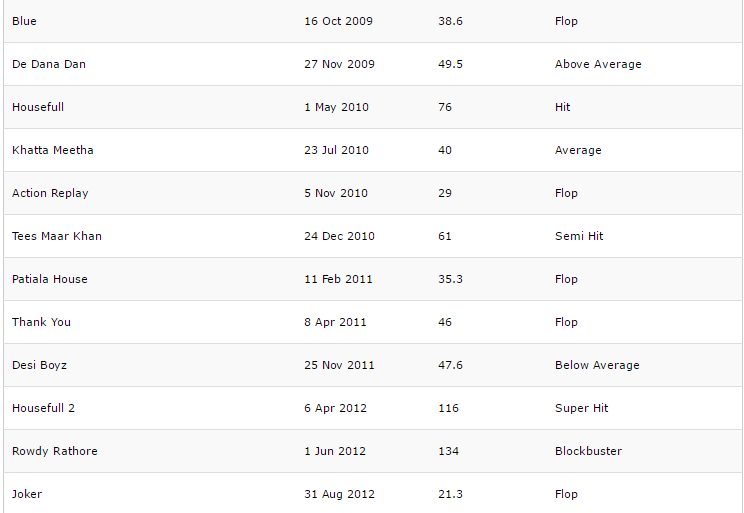Click the release date 16 Oct 2009
Image resolution: width=744 pixels, height=513 pixels.
pyautogui.click(x=337, y=21)
